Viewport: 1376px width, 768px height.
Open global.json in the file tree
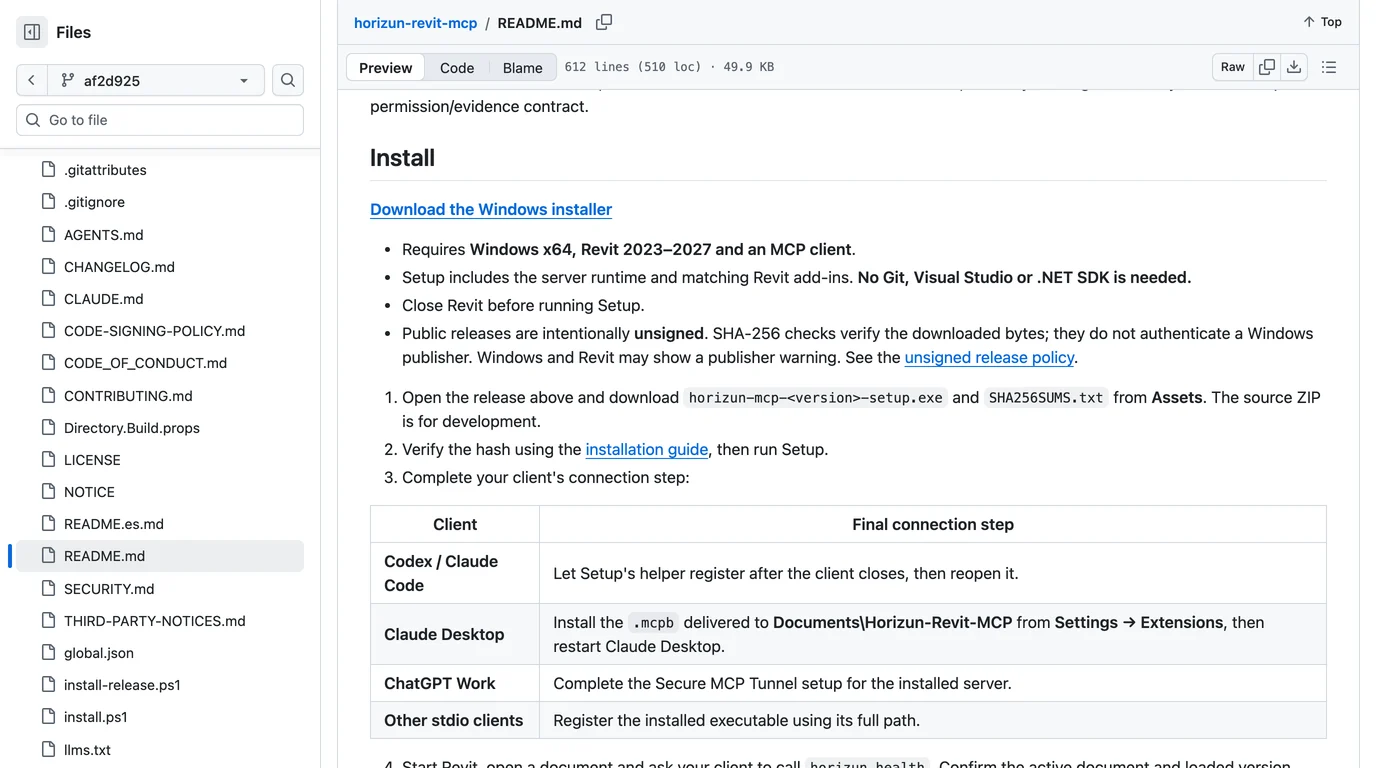coord(160,653)
